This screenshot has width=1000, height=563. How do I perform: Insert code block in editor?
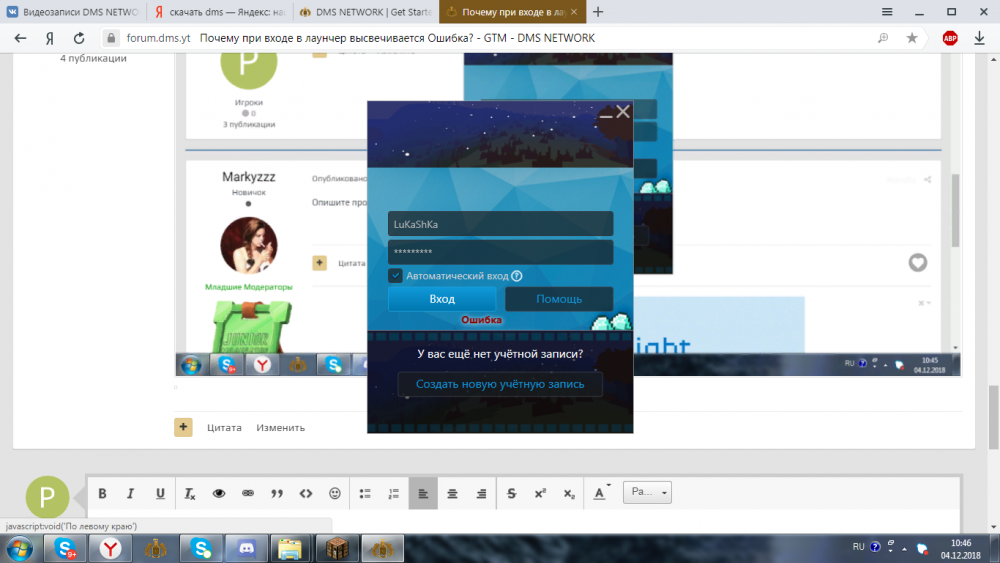tap(306, 494)
